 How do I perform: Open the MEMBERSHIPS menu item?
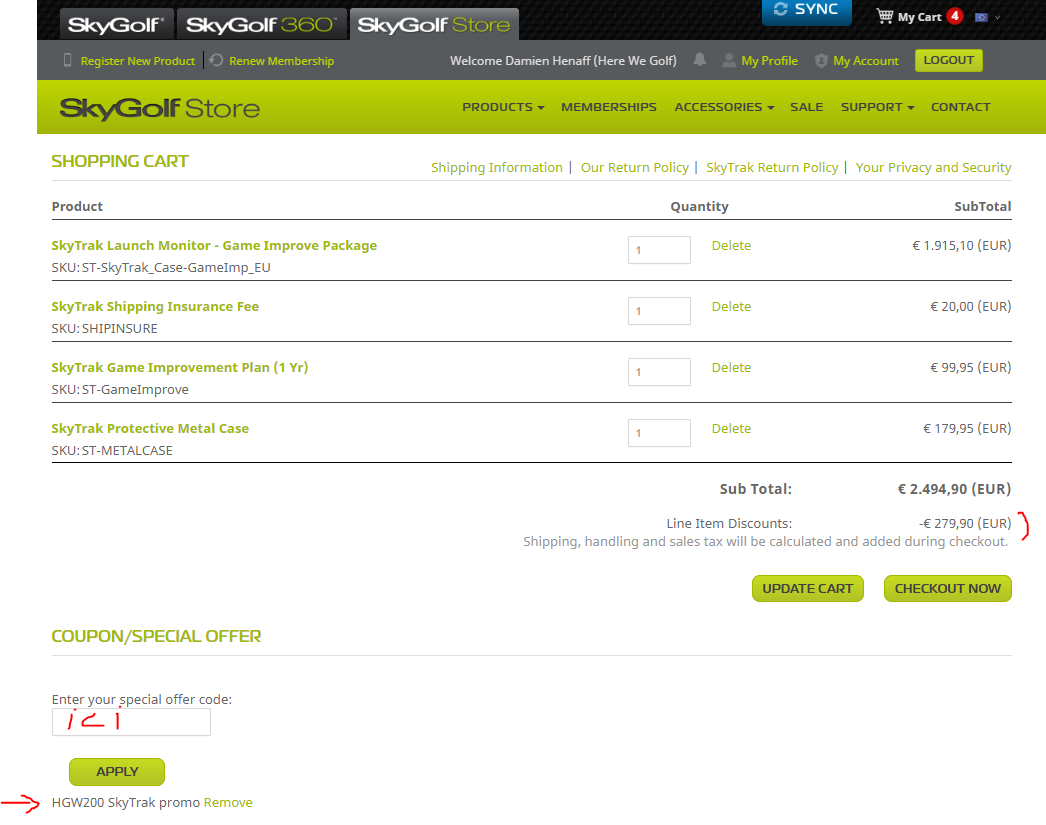click(x=608, y=107)
